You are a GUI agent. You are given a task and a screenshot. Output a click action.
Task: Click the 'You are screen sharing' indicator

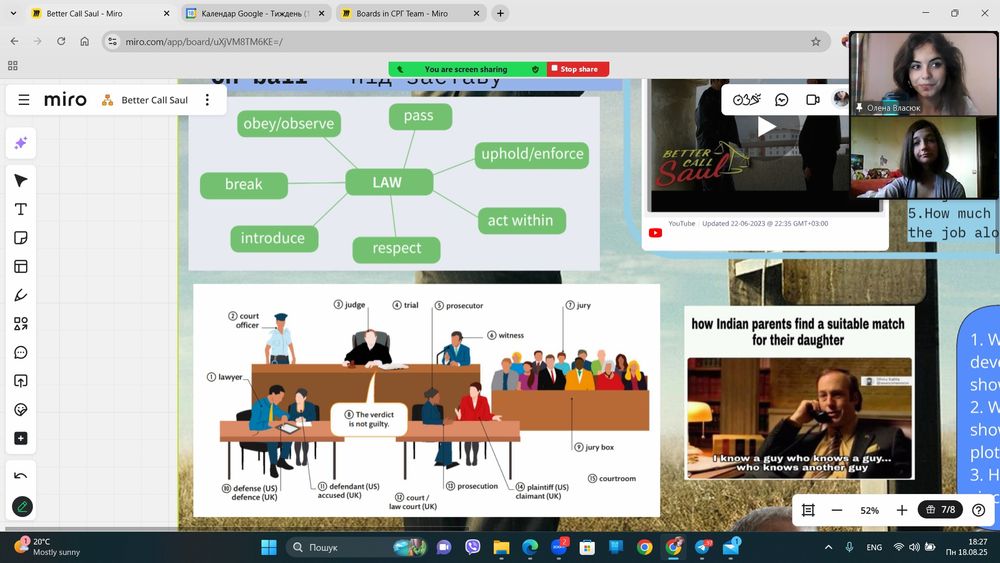467,69
